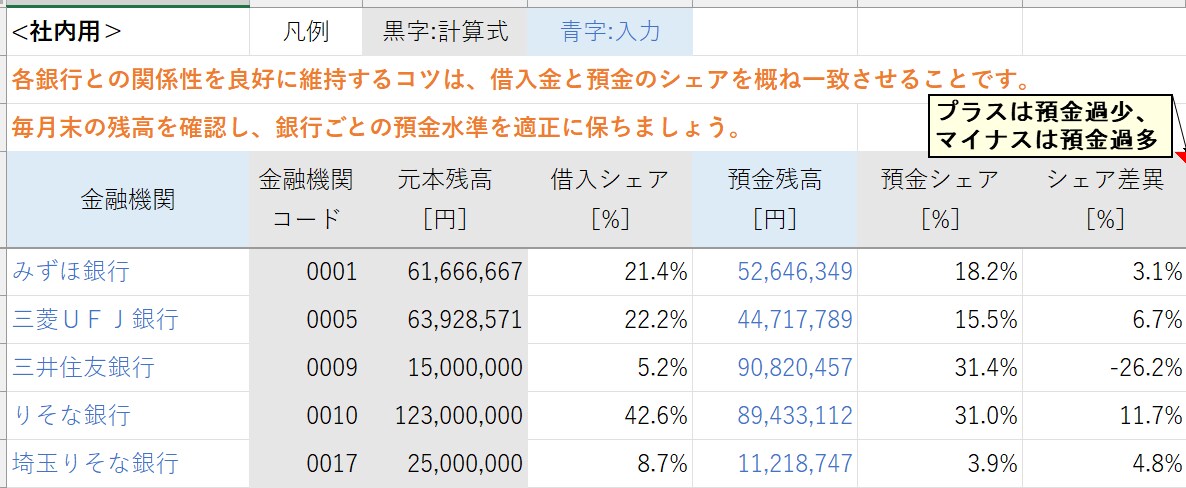This screenshot has height=488, width=1186.
Task: Click deposit balance input 52,646,349
Action: click(x=775, y=272)
